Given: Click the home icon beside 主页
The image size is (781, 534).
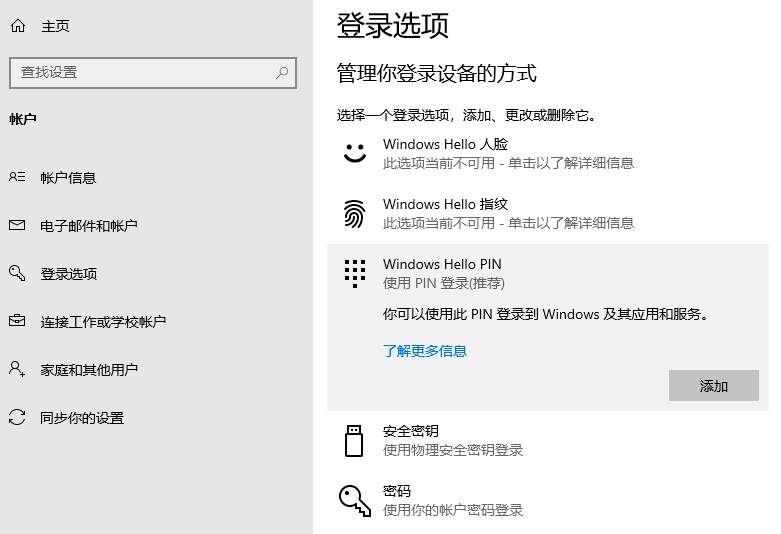Looking at the screenshot, I should click(18, 26).
